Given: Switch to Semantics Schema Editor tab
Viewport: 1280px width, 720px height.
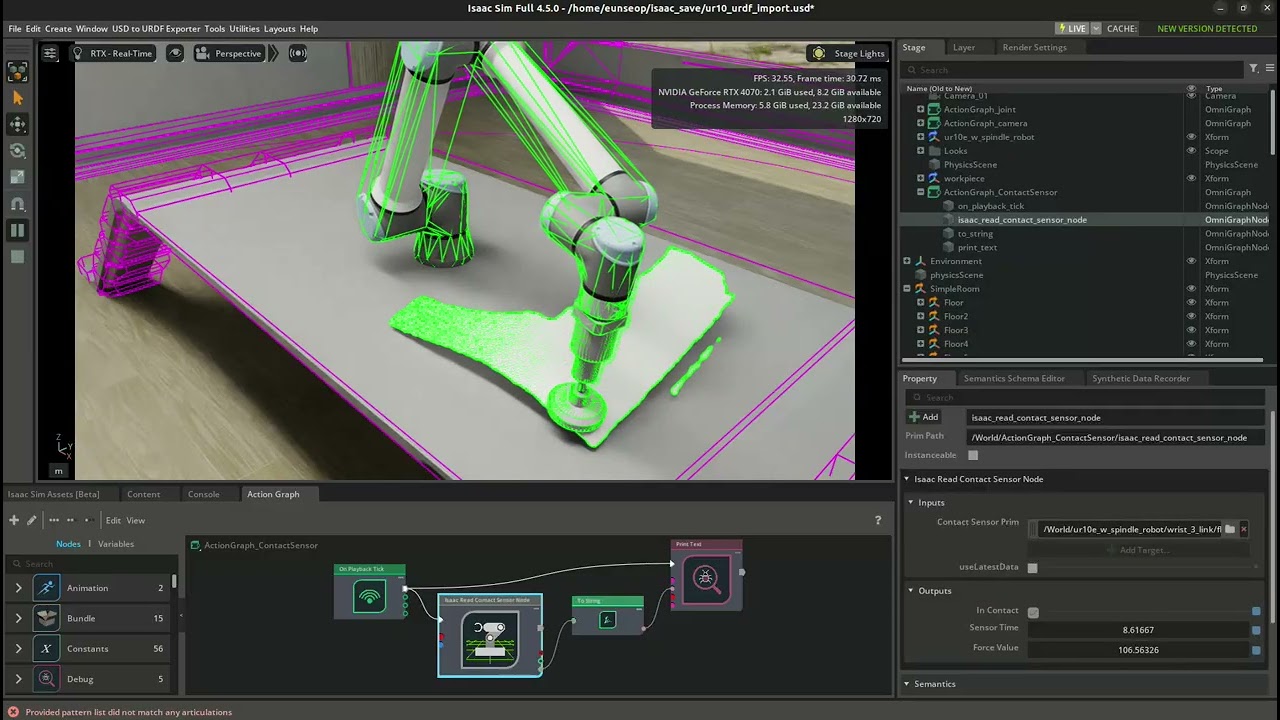Looking at the screenshot, I should click(x=1014, y=378).
